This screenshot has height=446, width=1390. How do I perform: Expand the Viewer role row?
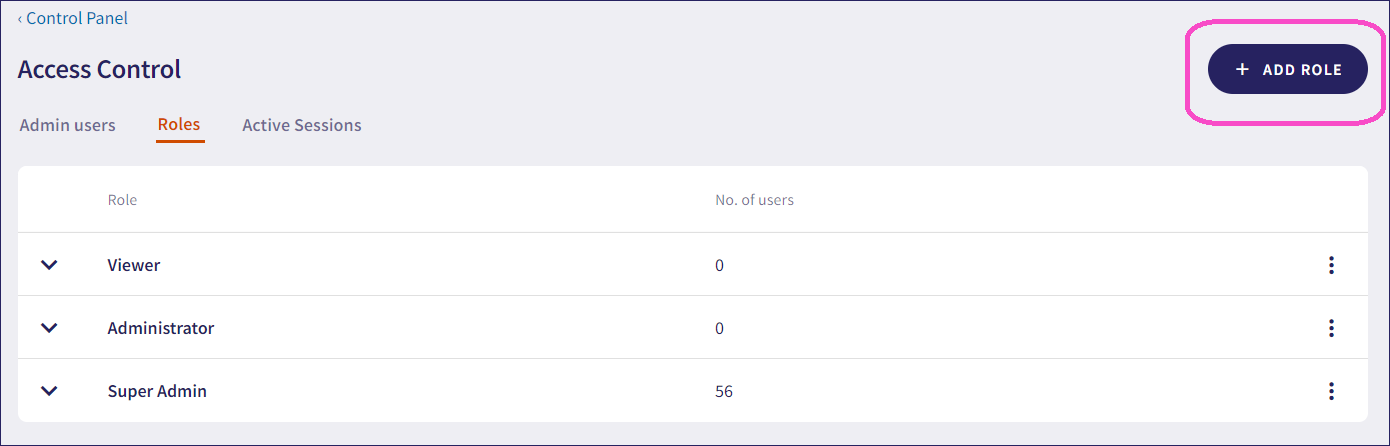pos(49,265)
